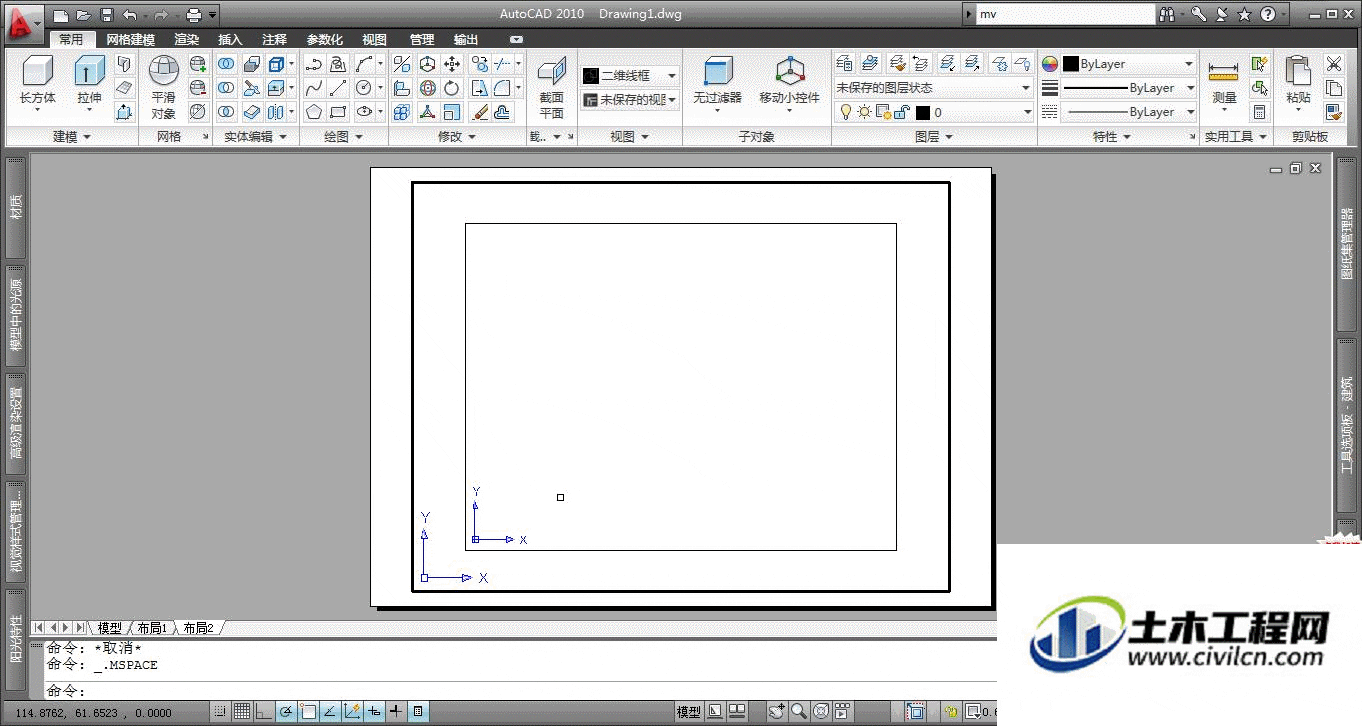1362x726 pixels.
Task: Click the New drawing icon in quick access toolbar
Action: point(62,15)
